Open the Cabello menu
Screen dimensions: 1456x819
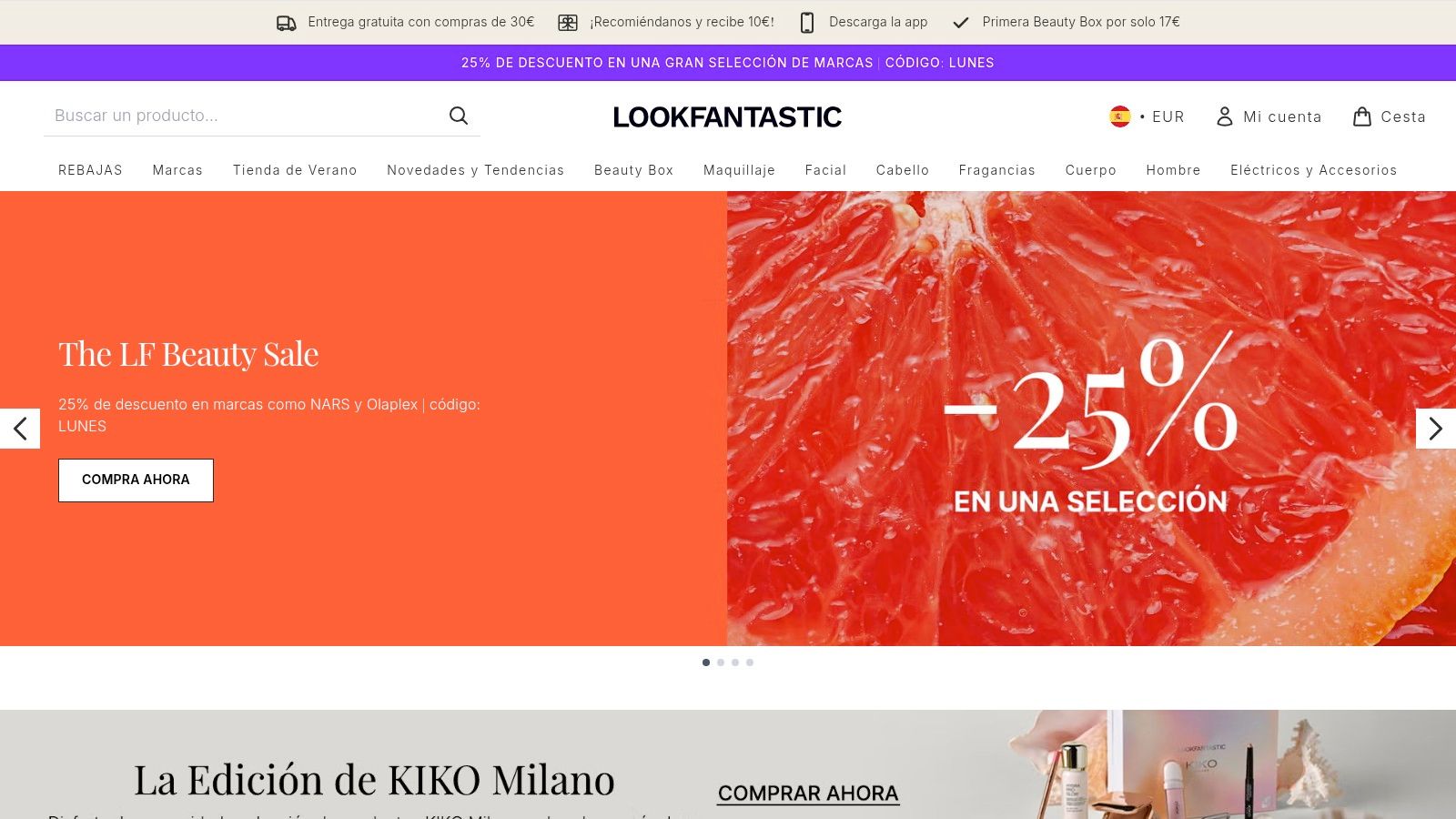pos(903,170)
